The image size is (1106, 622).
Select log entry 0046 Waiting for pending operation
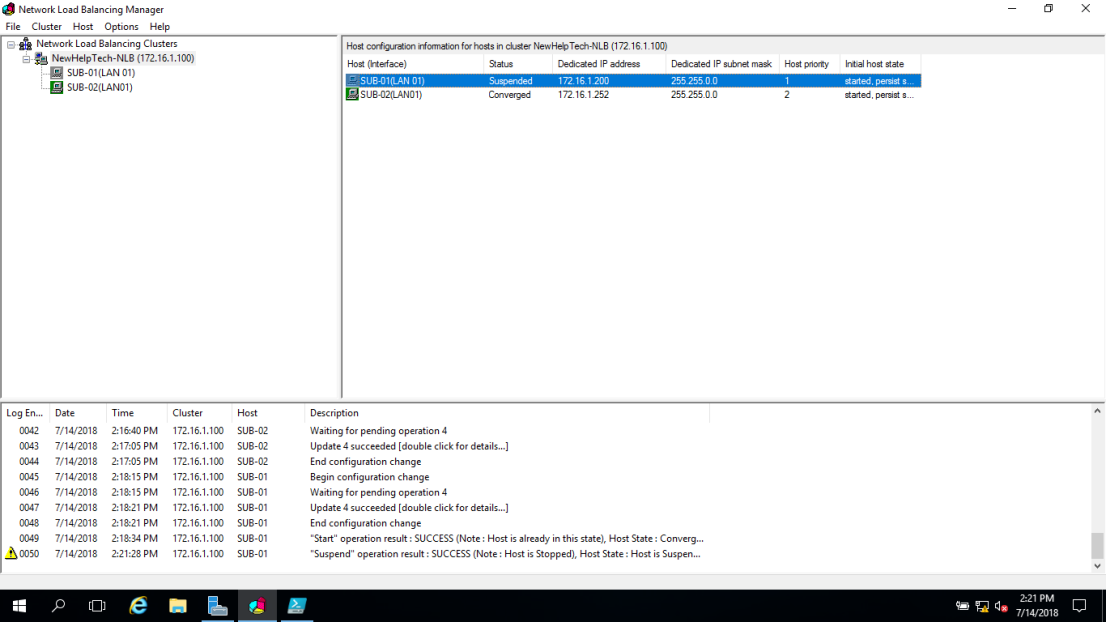(356, 493)
